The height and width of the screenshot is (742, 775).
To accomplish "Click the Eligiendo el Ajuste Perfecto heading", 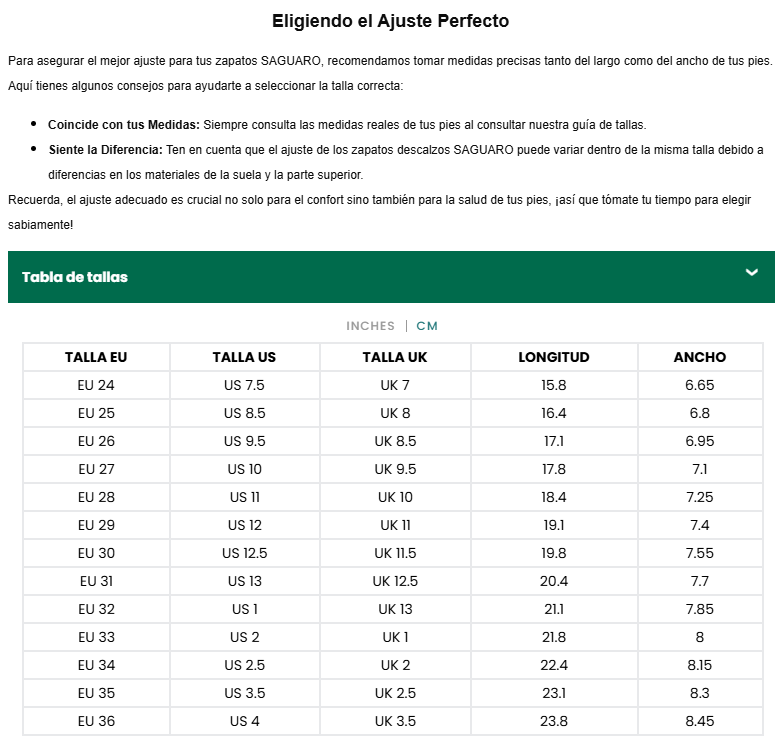I will coord(390,21).
